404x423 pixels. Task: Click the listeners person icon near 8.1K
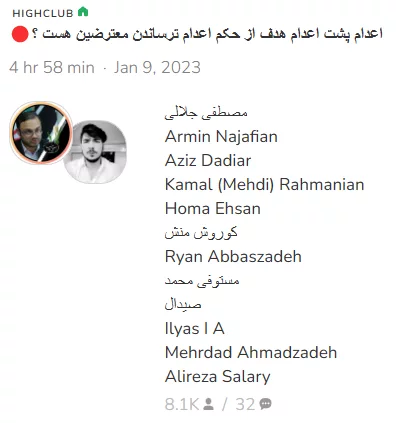[208, 404]
